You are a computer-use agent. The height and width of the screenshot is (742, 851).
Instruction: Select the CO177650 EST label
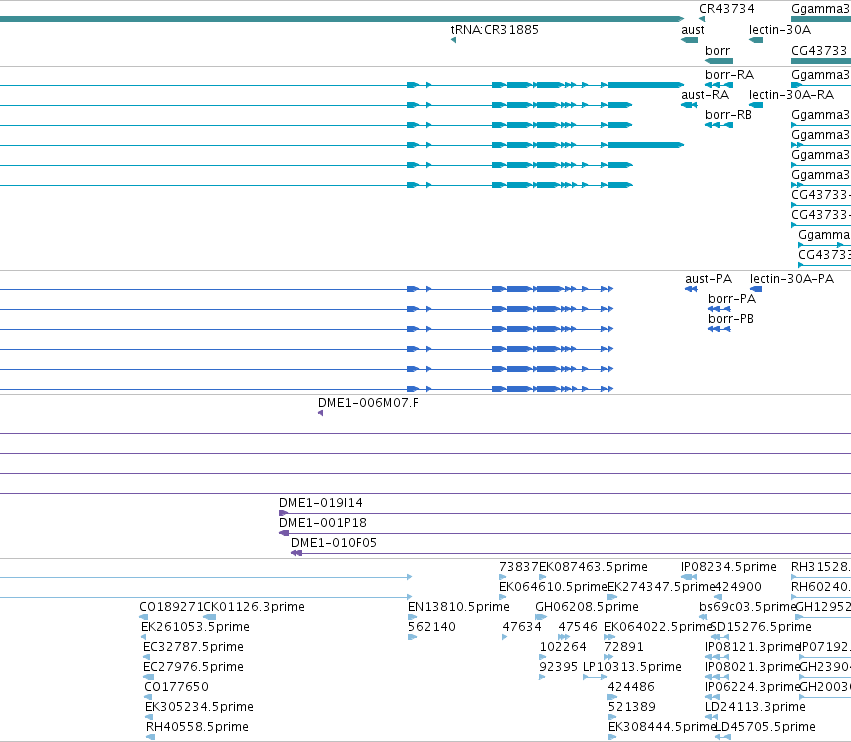[x=176, y=687]
